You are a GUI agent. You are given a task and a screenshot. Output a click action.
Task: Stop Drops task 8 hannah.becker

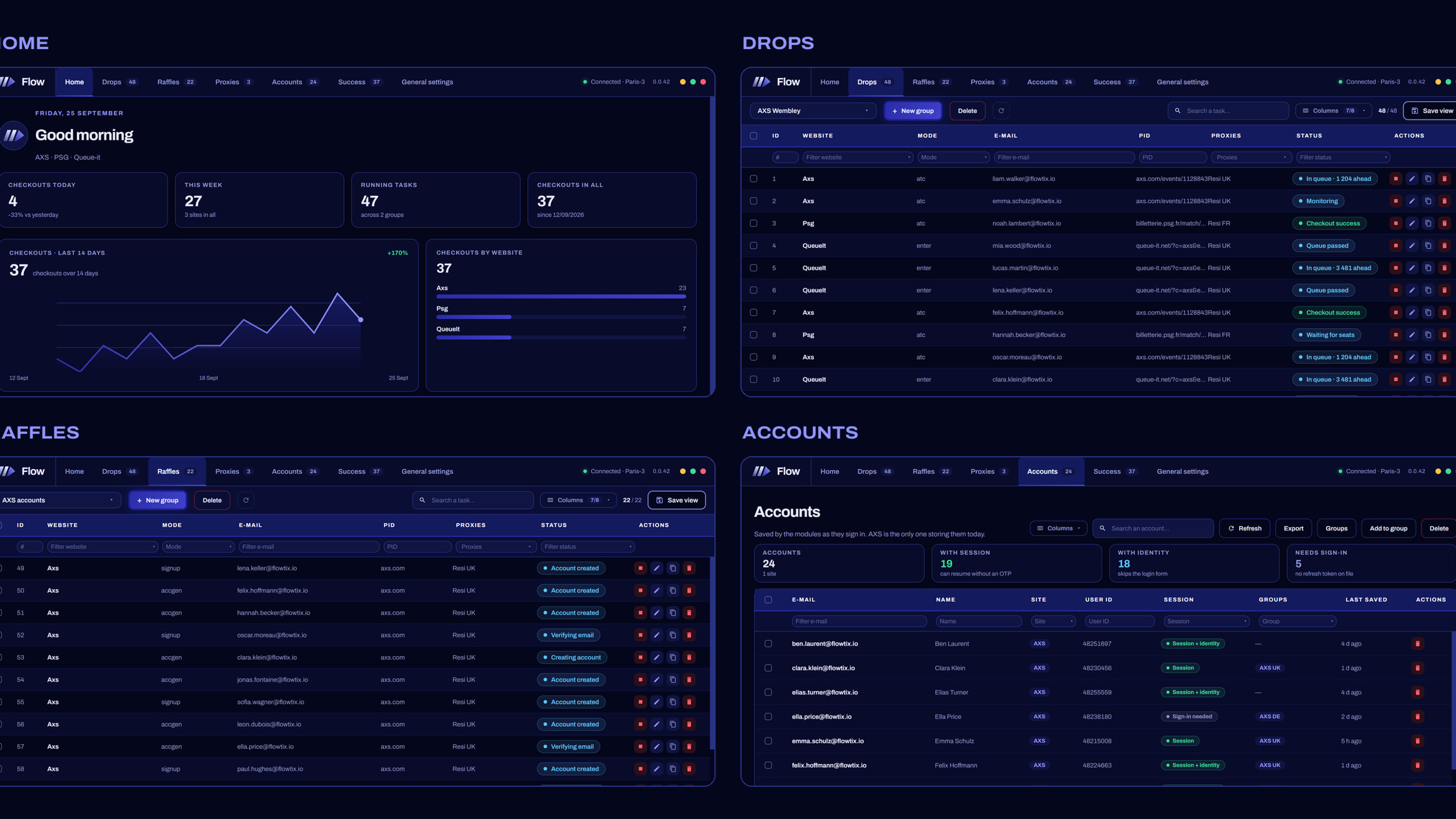tap(1395, 335)
